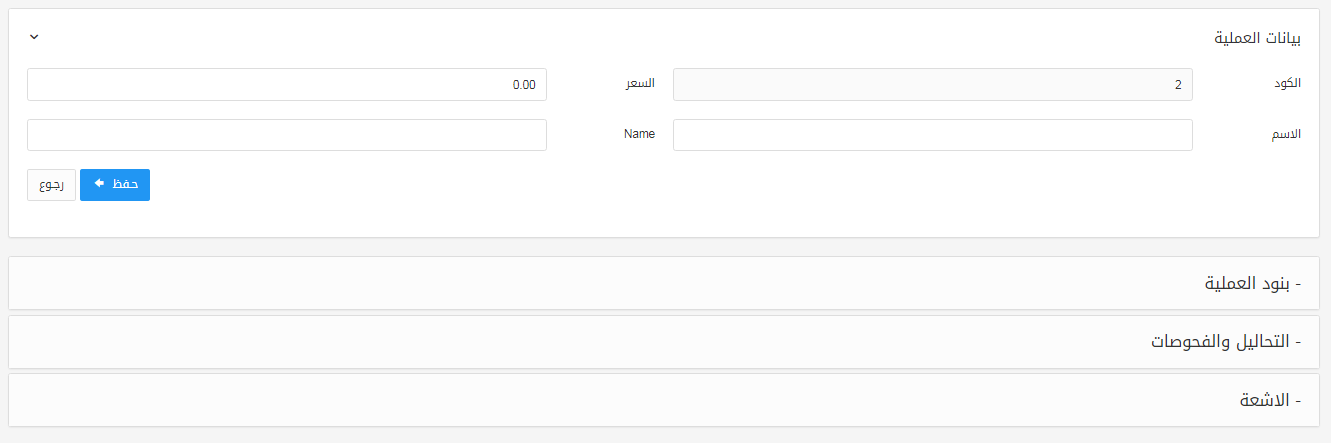Open the الاشعة accordion section

pos(1264,400)
